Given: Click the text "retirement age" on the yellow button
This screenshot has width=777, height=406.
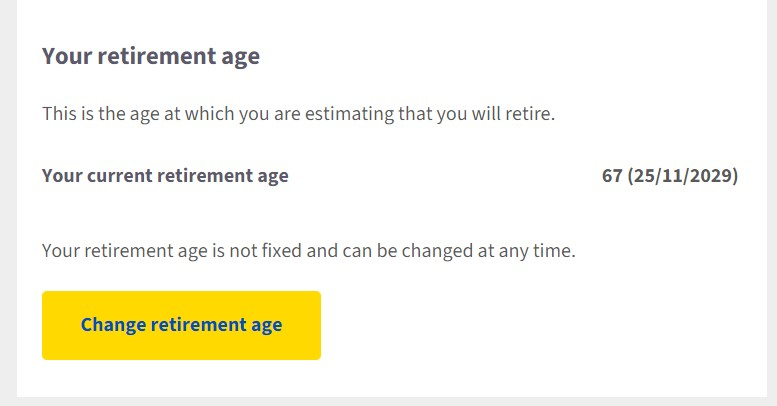Looking at the screenshot, I should coord(216,325).
